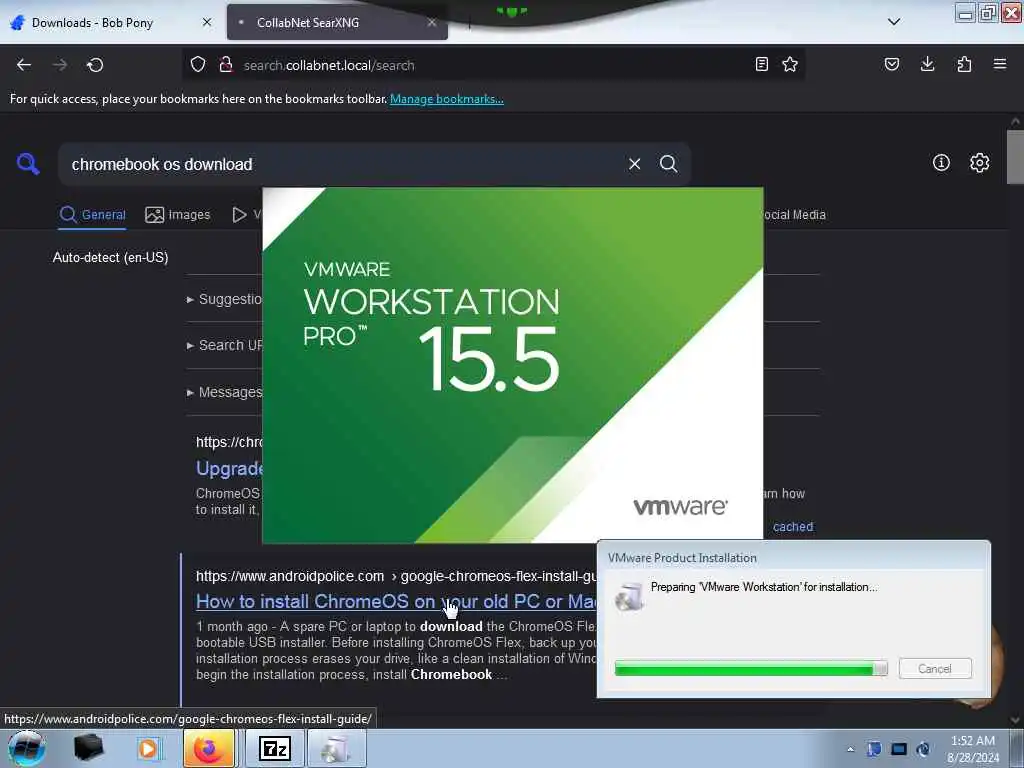Bookmark this page with the star icon
The height and width of the screenshot is (768, 1024).
790,64
